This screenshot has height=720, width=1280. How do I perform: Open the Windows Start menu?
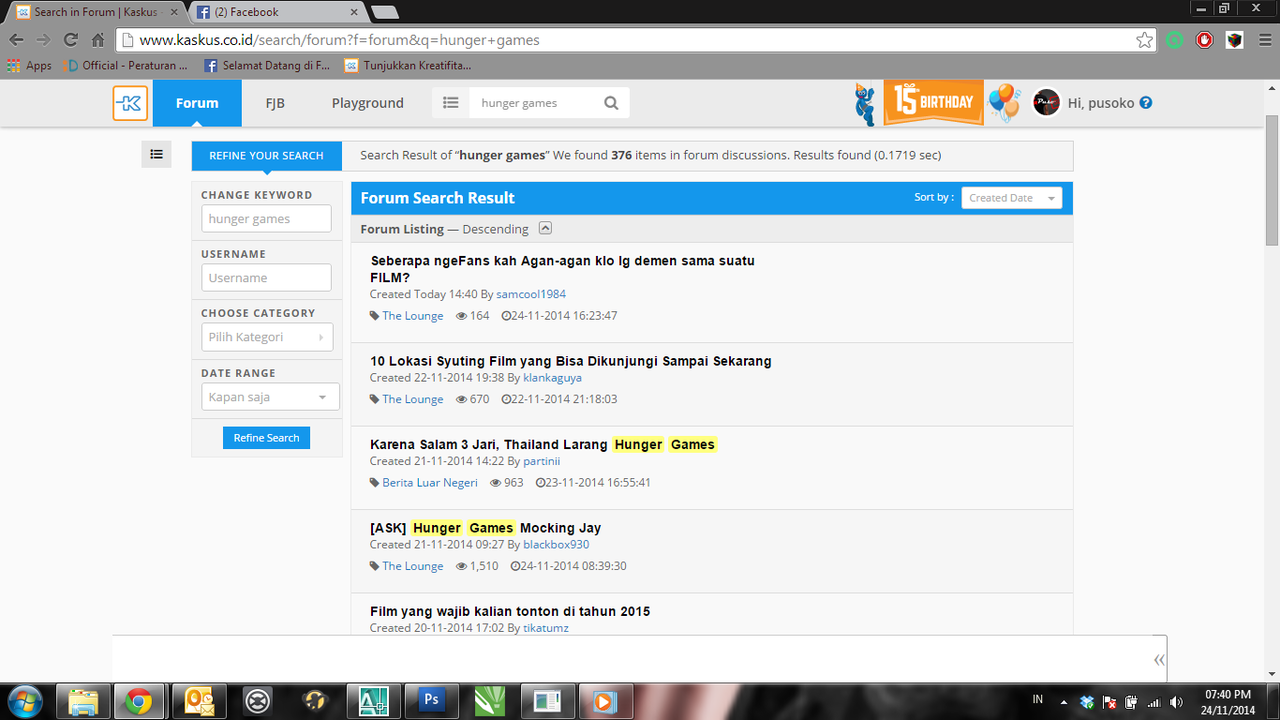[x=24, y=701]
